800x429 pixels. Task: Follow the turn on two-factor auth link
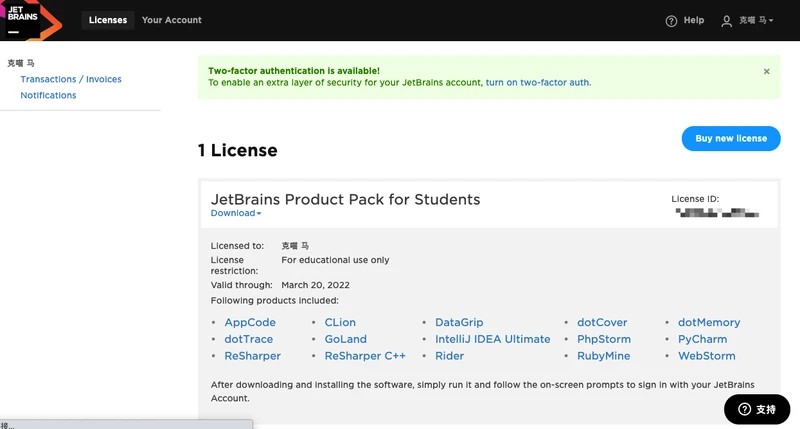coord(538,83)
